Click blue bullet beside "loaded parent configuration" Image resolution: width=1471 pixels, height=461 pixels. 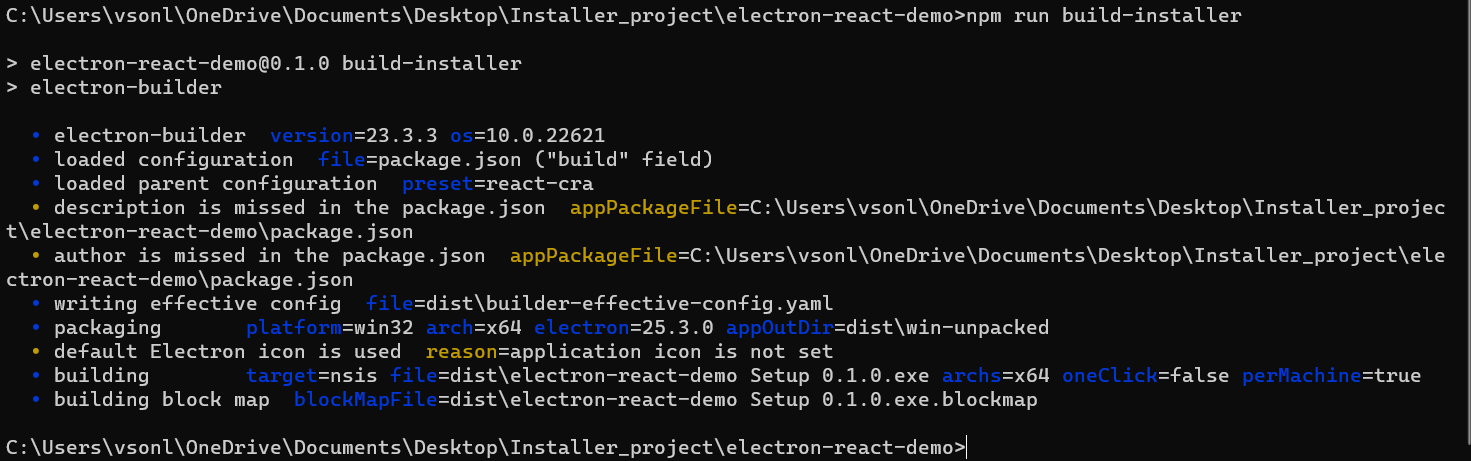click(37, 184)
